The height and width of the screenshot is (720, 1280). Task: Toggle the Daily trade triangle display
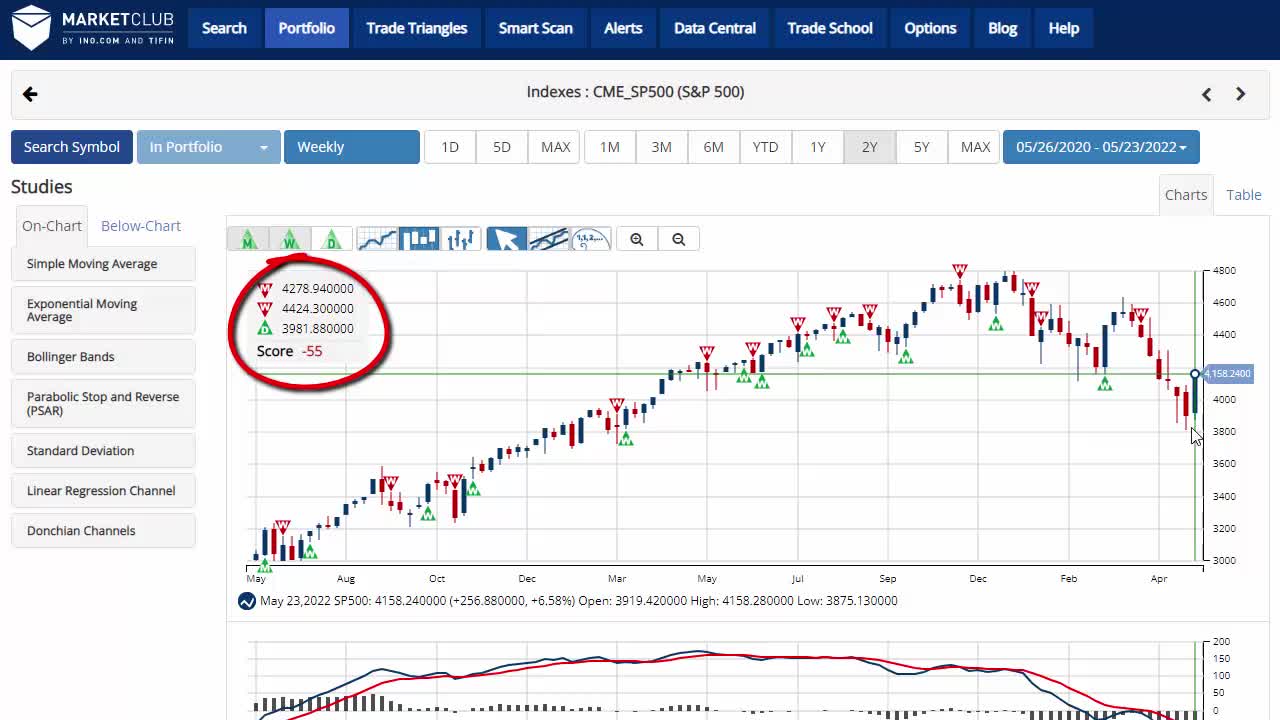[332, 239]
